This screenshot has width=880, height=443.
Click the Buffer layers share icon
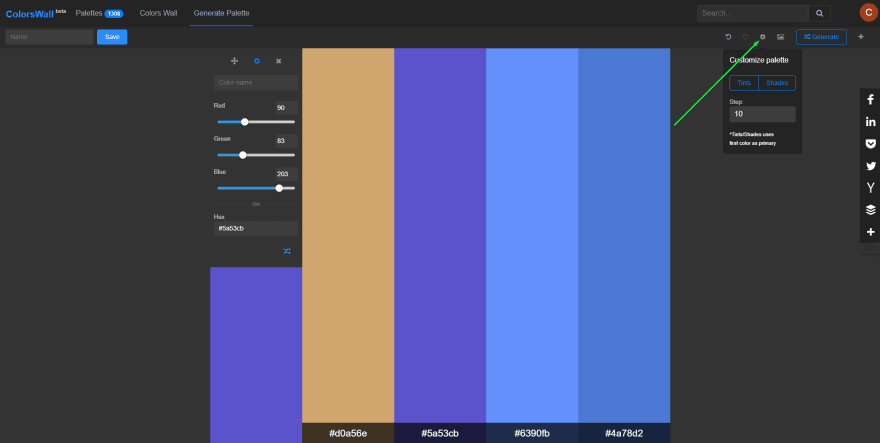(x=870, y=210)
